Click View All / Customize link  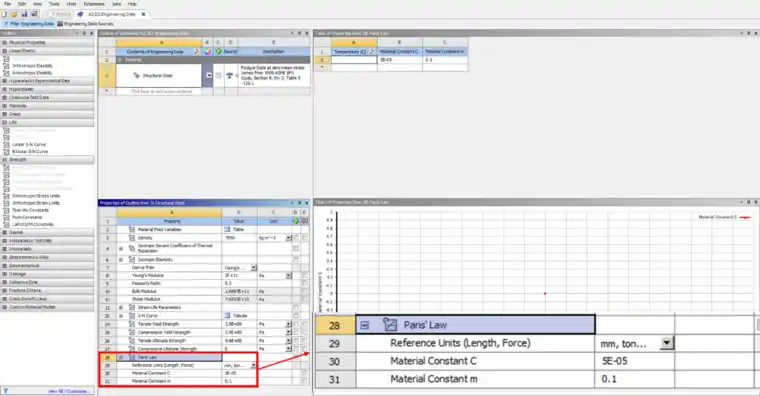(x=68, y=391)
